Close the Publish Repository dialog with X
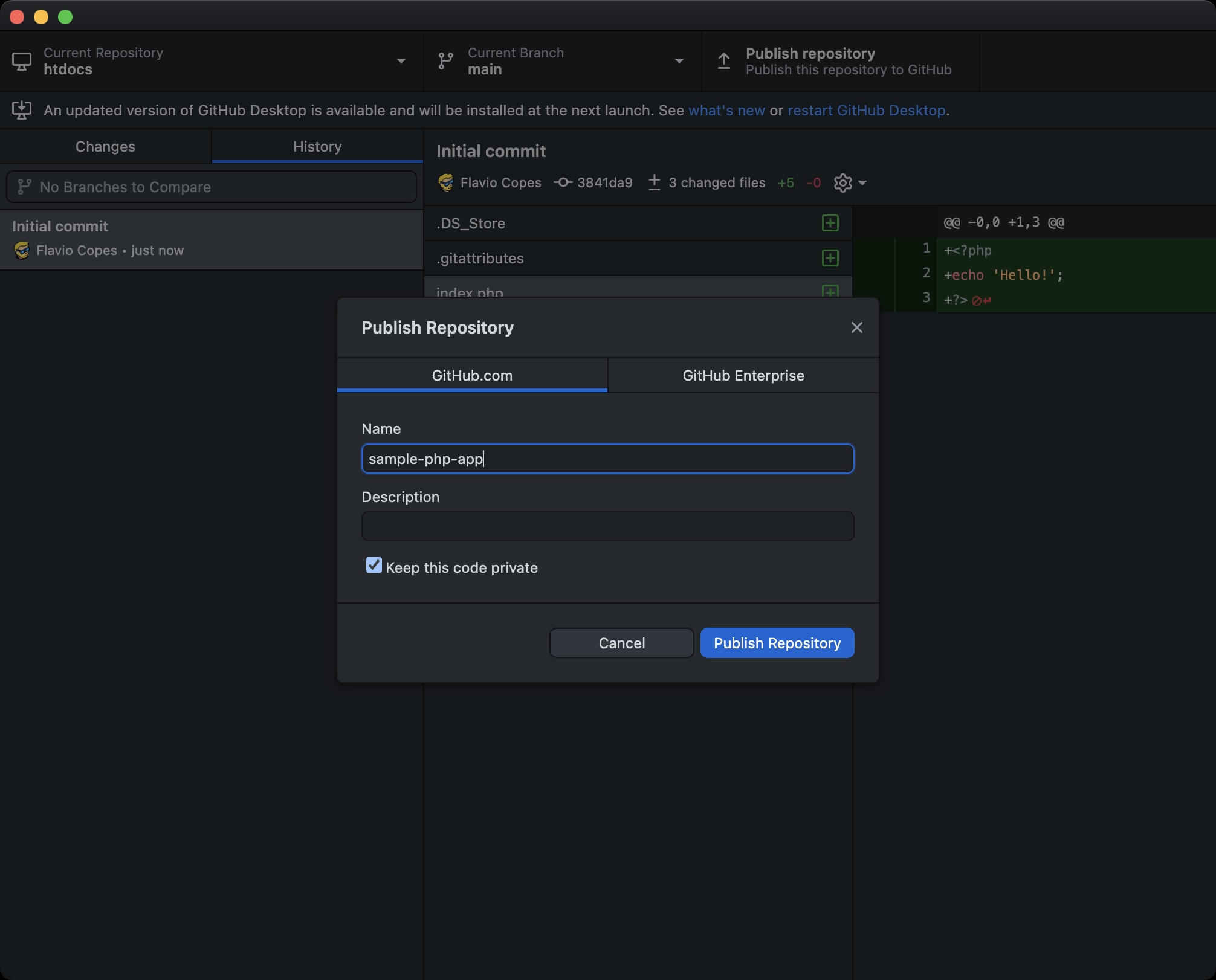 pyautogui.click(x=856, y=327)
